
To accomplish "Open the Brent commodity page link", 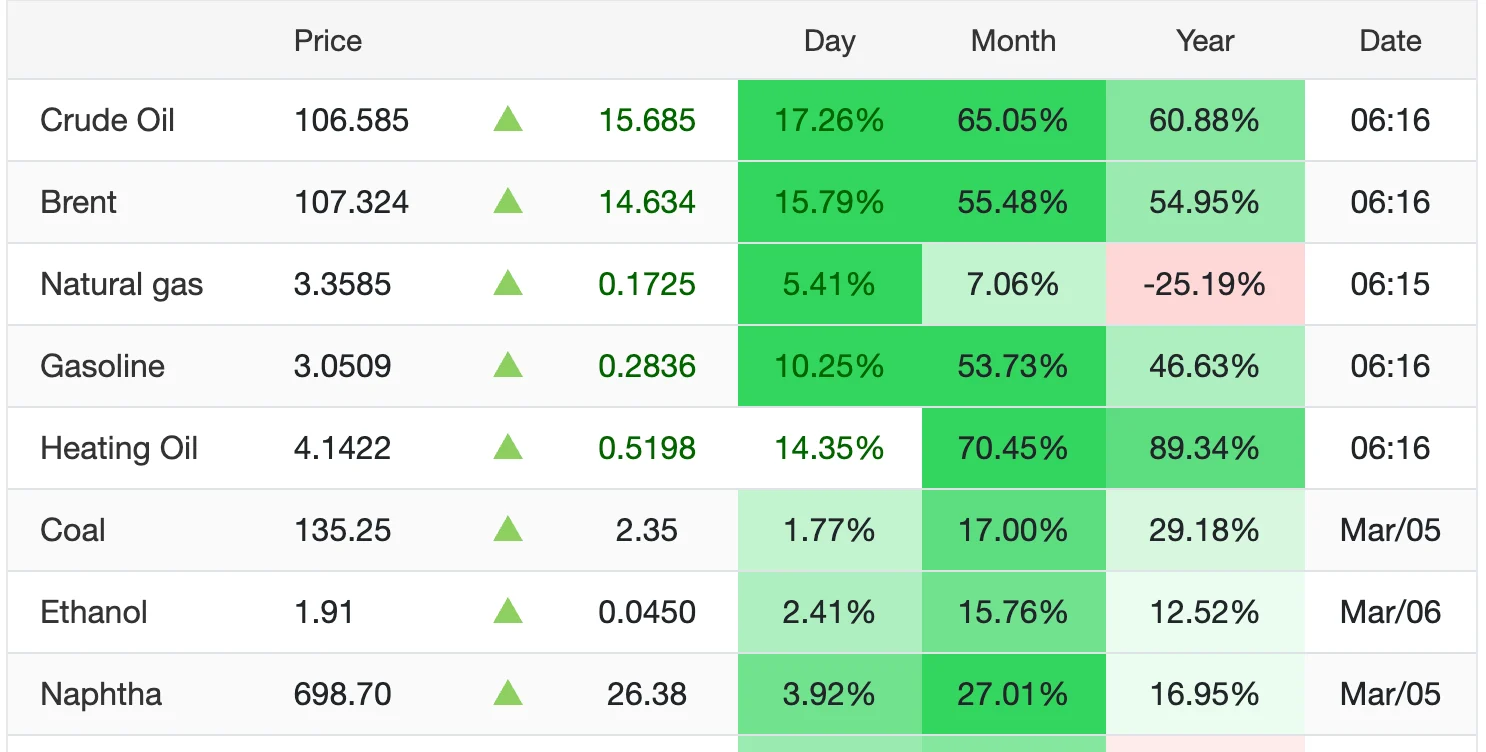I will coord(78,203).
